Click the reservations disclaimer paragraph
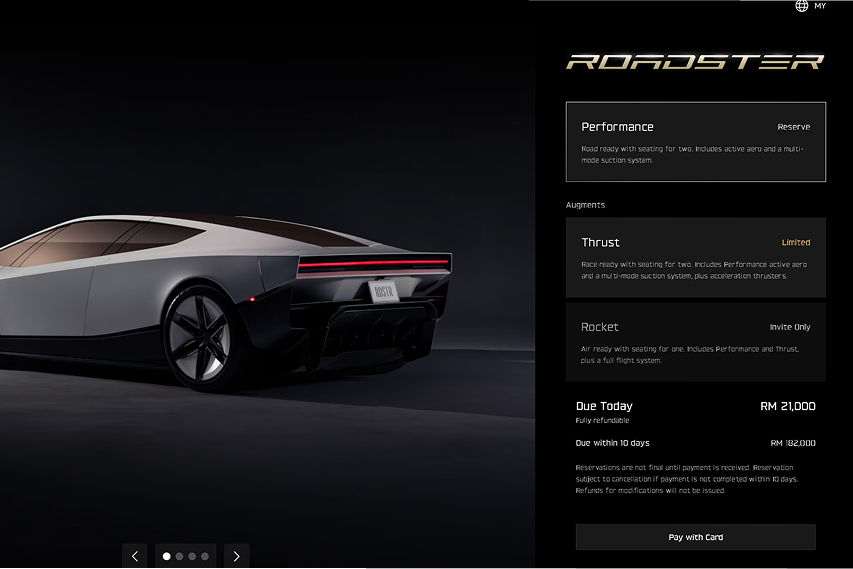Image resolution: width=853 pixels, height=569 pixels. 687,479
